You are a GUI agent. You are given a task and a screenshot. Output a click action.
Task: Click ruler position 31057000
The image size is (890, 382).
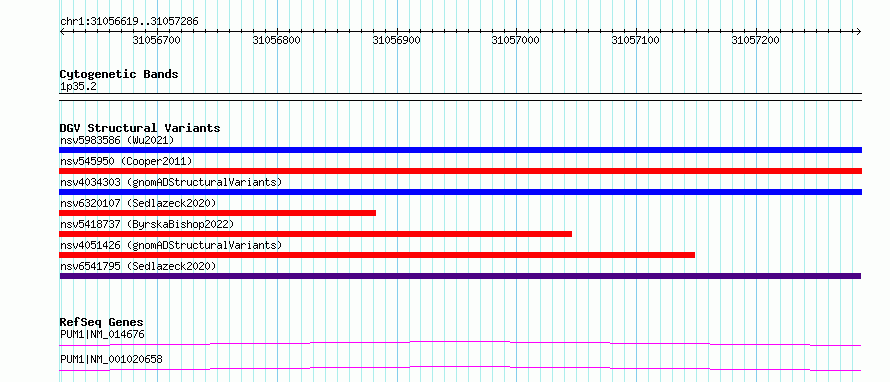coord(516,40)
